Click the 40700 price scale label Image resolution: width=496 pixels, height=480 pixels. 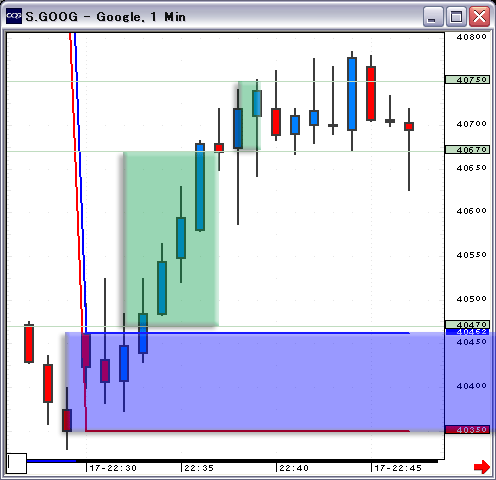click(x=471, y=124)
